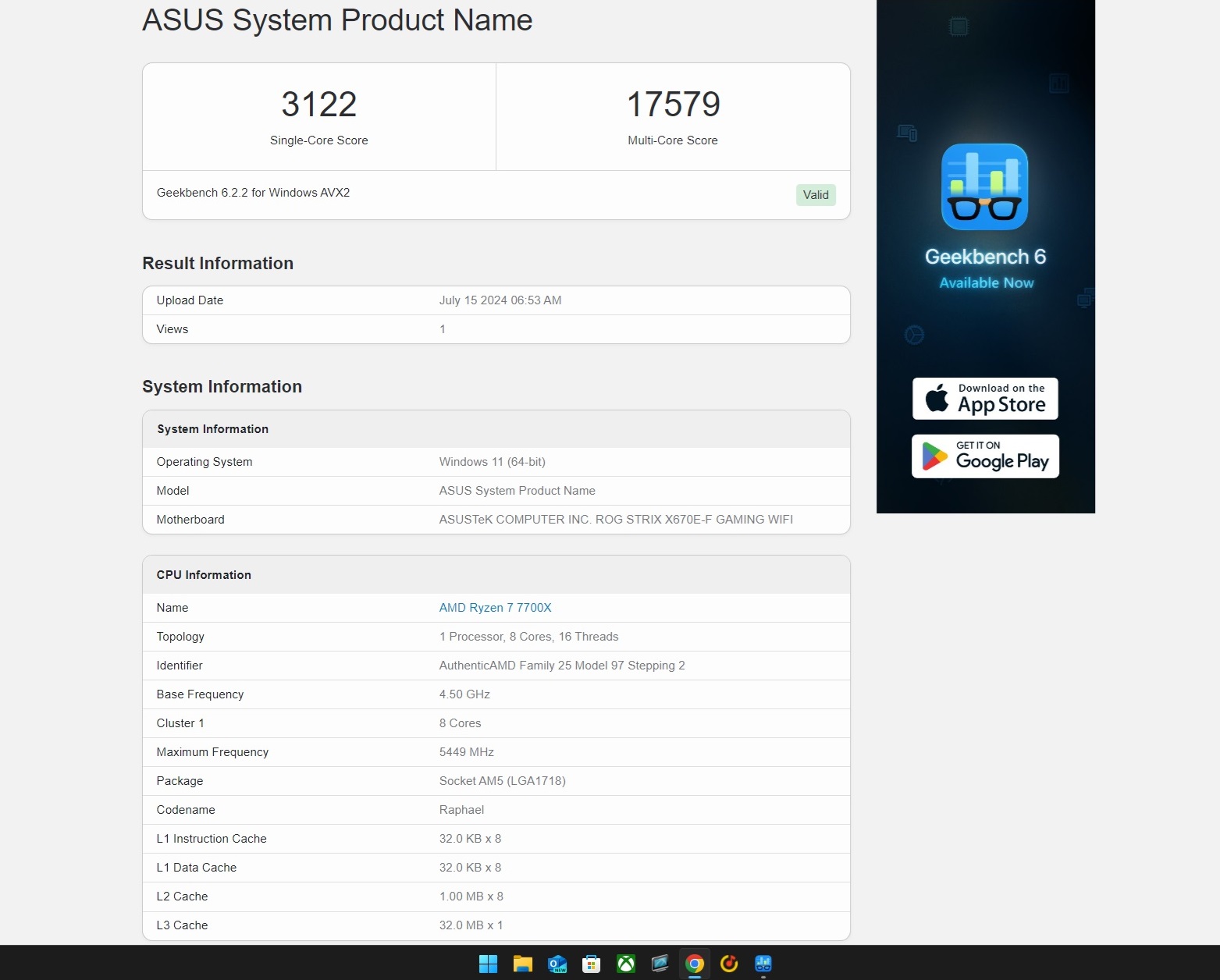Click the Multi-Core Score label

point(673,140)
